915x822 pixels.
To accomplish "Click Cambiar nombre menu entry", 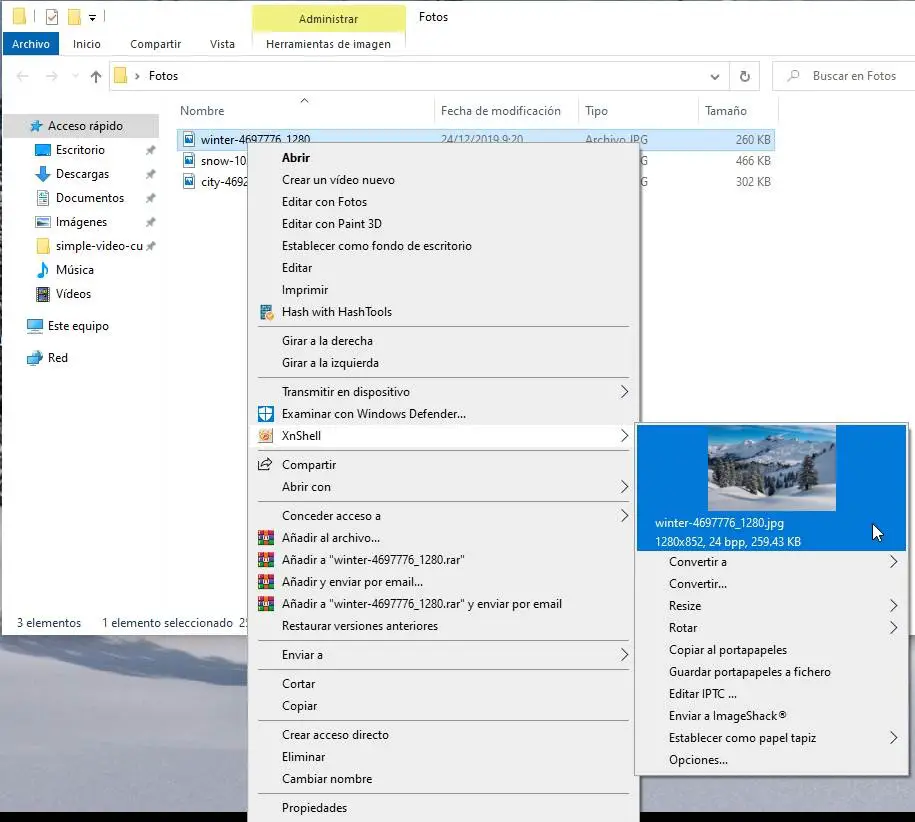I will pos(327,778).
